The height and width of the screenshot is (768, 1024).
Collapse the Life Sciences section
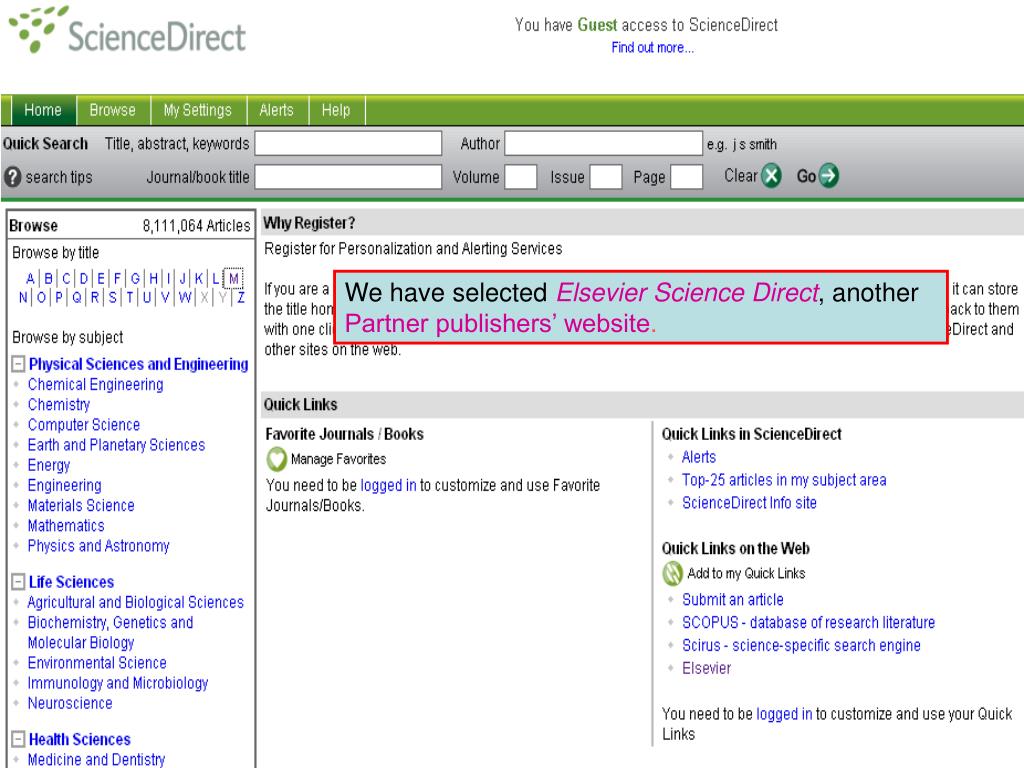tap(18, 582)
